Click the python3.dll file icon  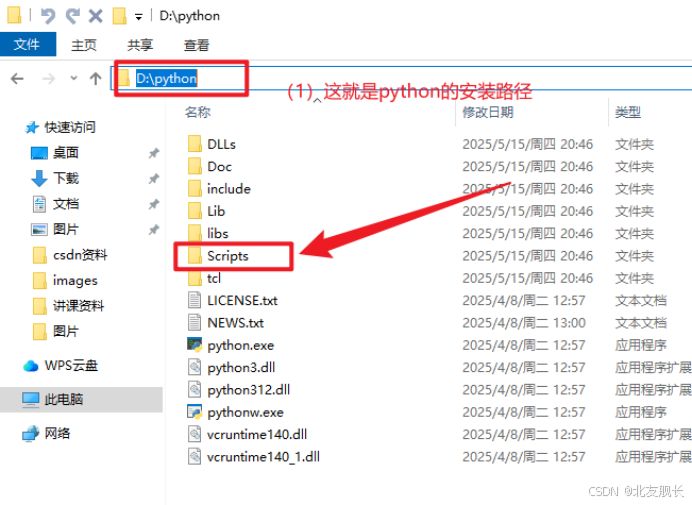pyautogui.click(x=195, y=367)
